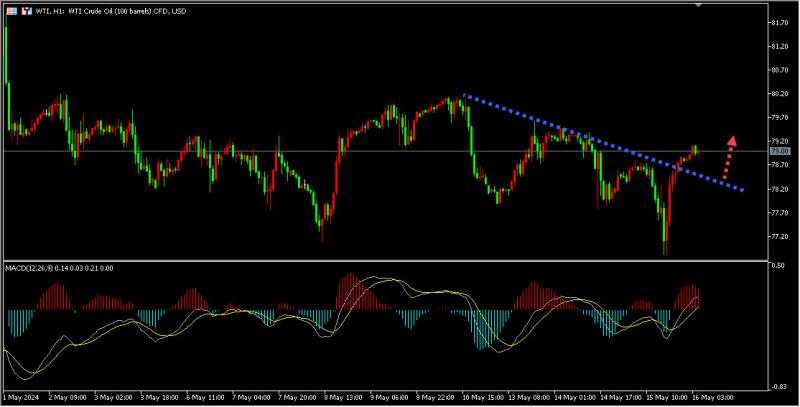Screen dimensions: 800x407
Task: Click the 80.20 price scale label
Action: click(781, 94)
